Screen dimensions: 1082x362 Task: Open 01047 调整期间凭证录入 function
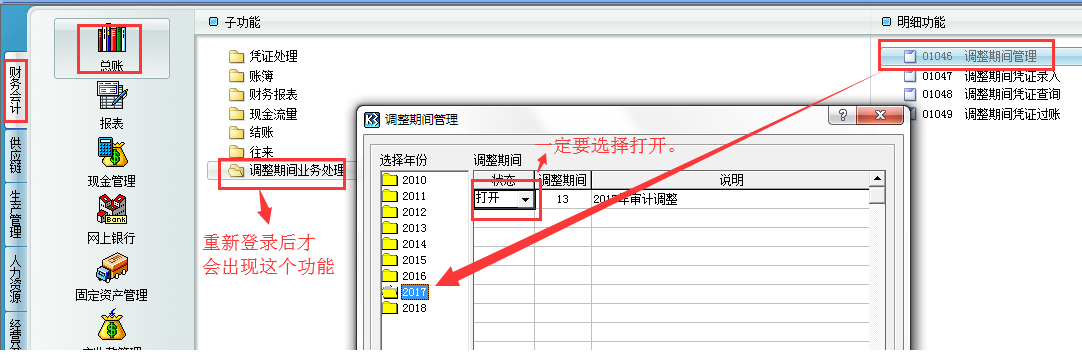(981, 76)
